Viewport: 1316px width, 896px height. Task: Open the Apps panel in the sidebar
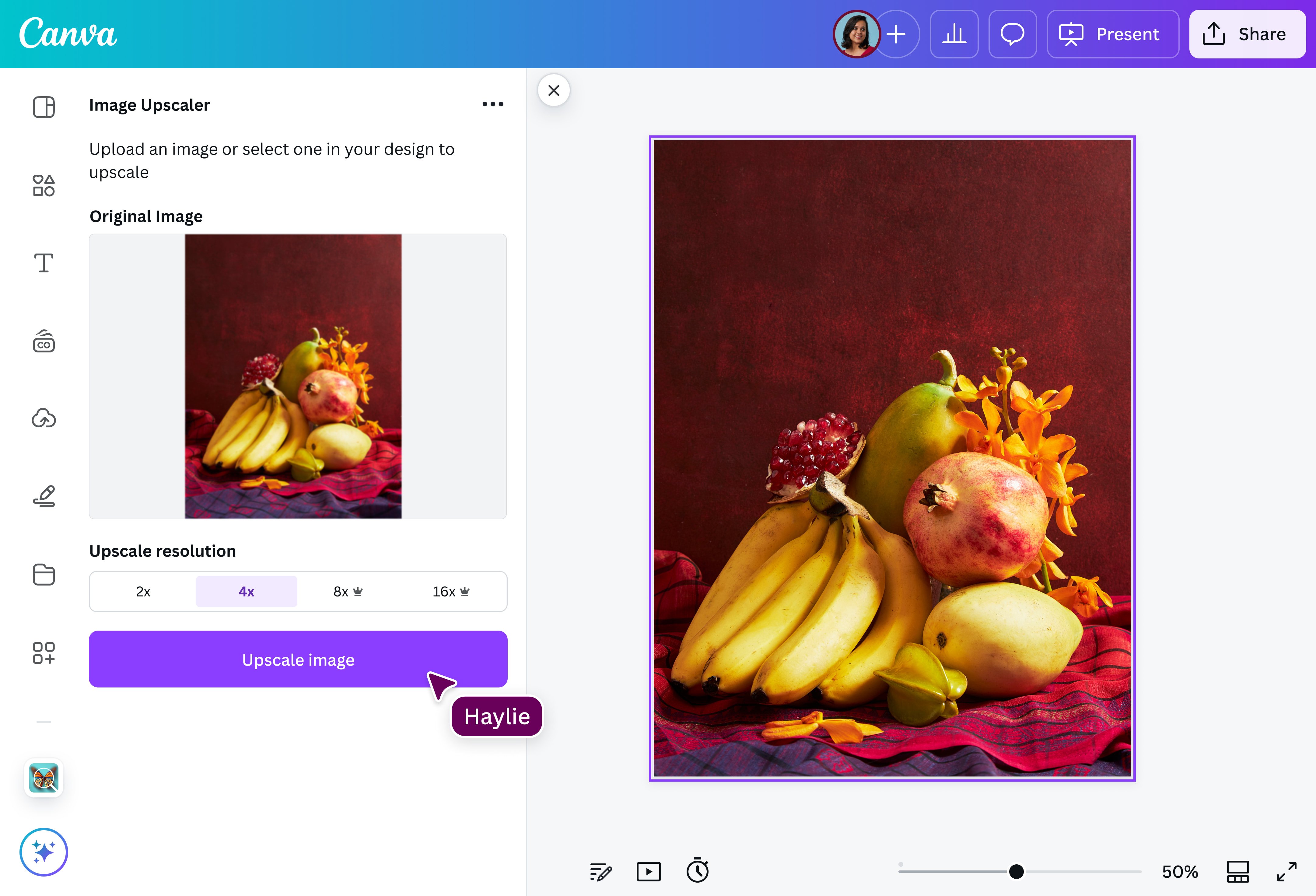44,653
